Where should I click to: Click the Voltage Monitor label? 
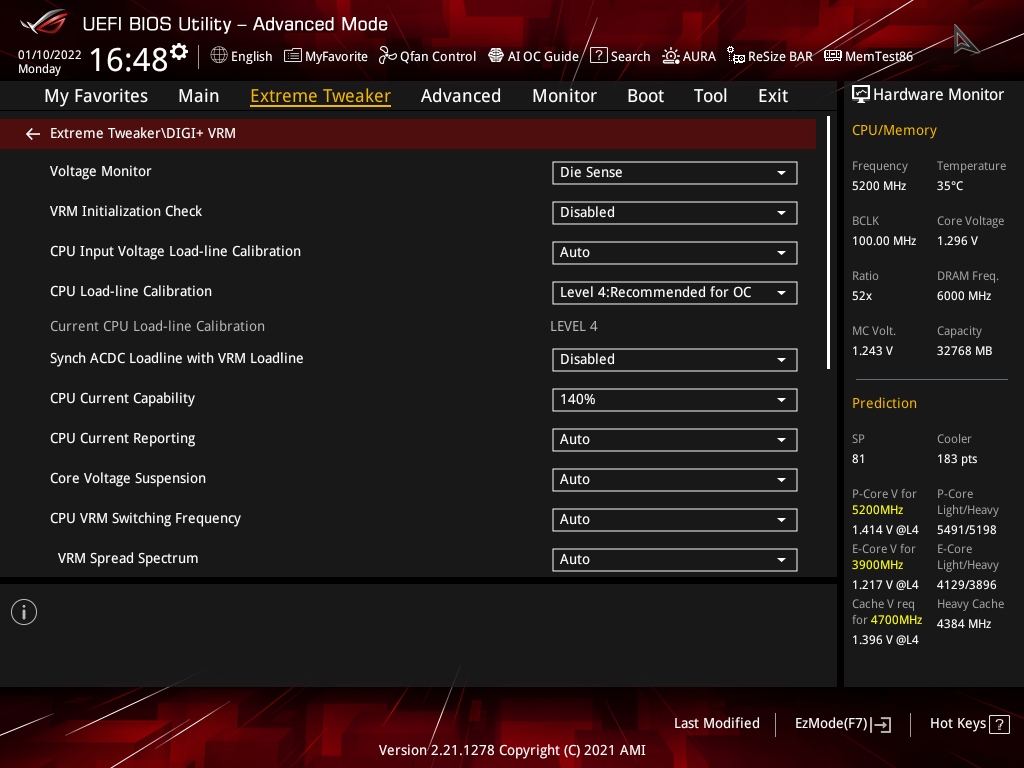[101, 171]
